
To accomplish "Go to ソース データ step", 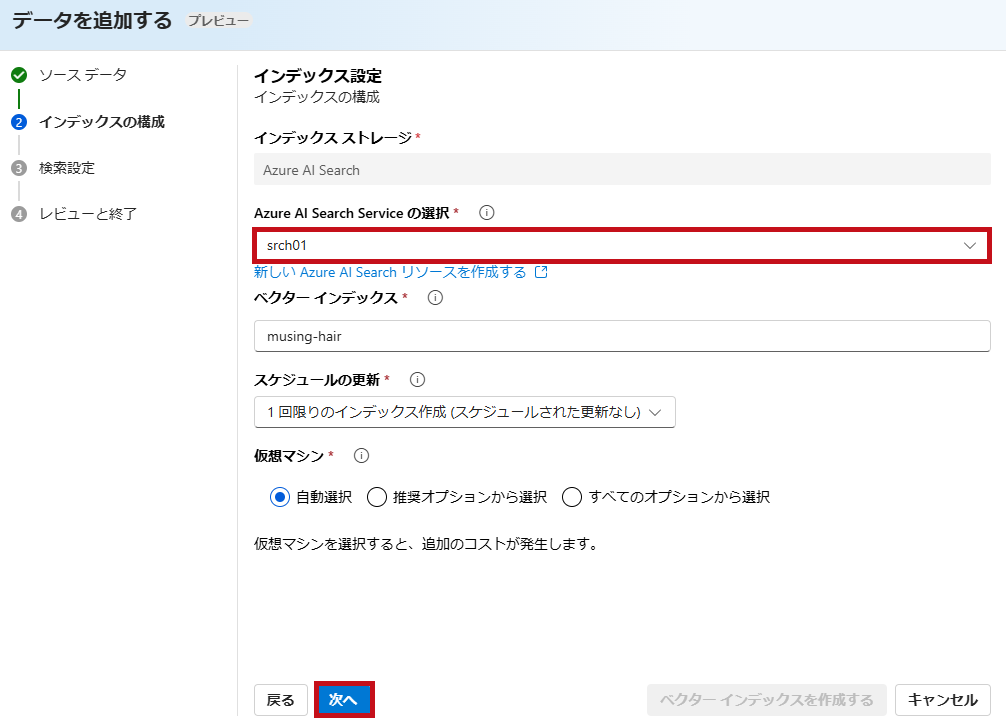I will 83,75.
